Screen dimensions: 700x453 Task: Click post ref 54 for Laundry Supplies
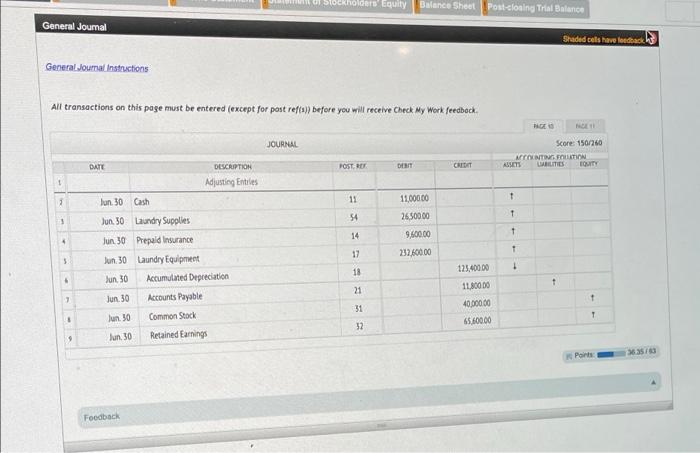coord(354,217)
